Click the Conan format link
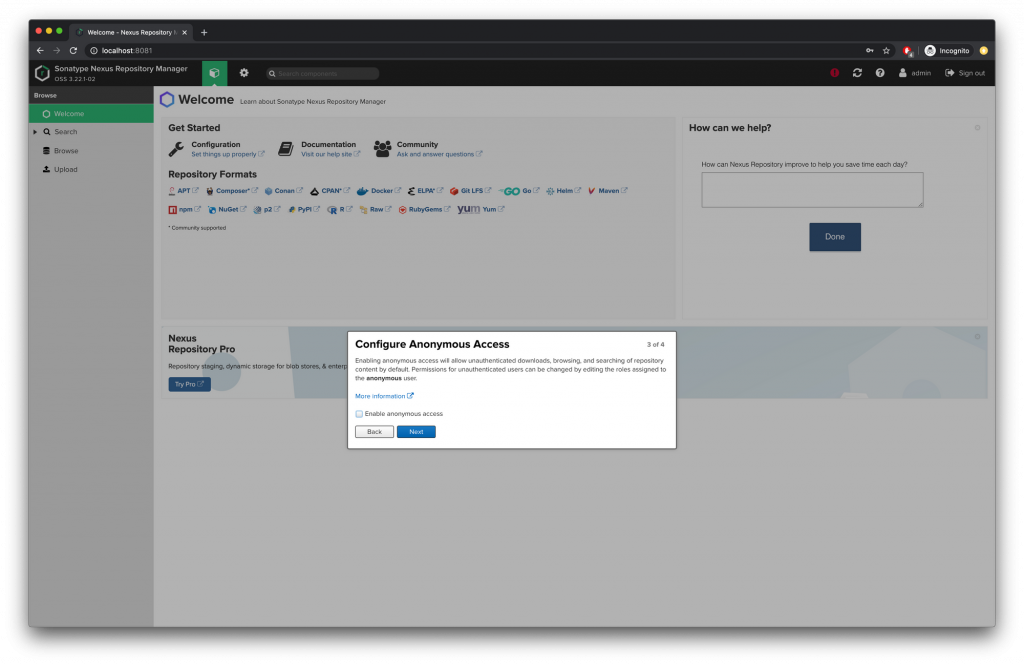This screenshot has height=665, width=1024. tap(283, 191)
